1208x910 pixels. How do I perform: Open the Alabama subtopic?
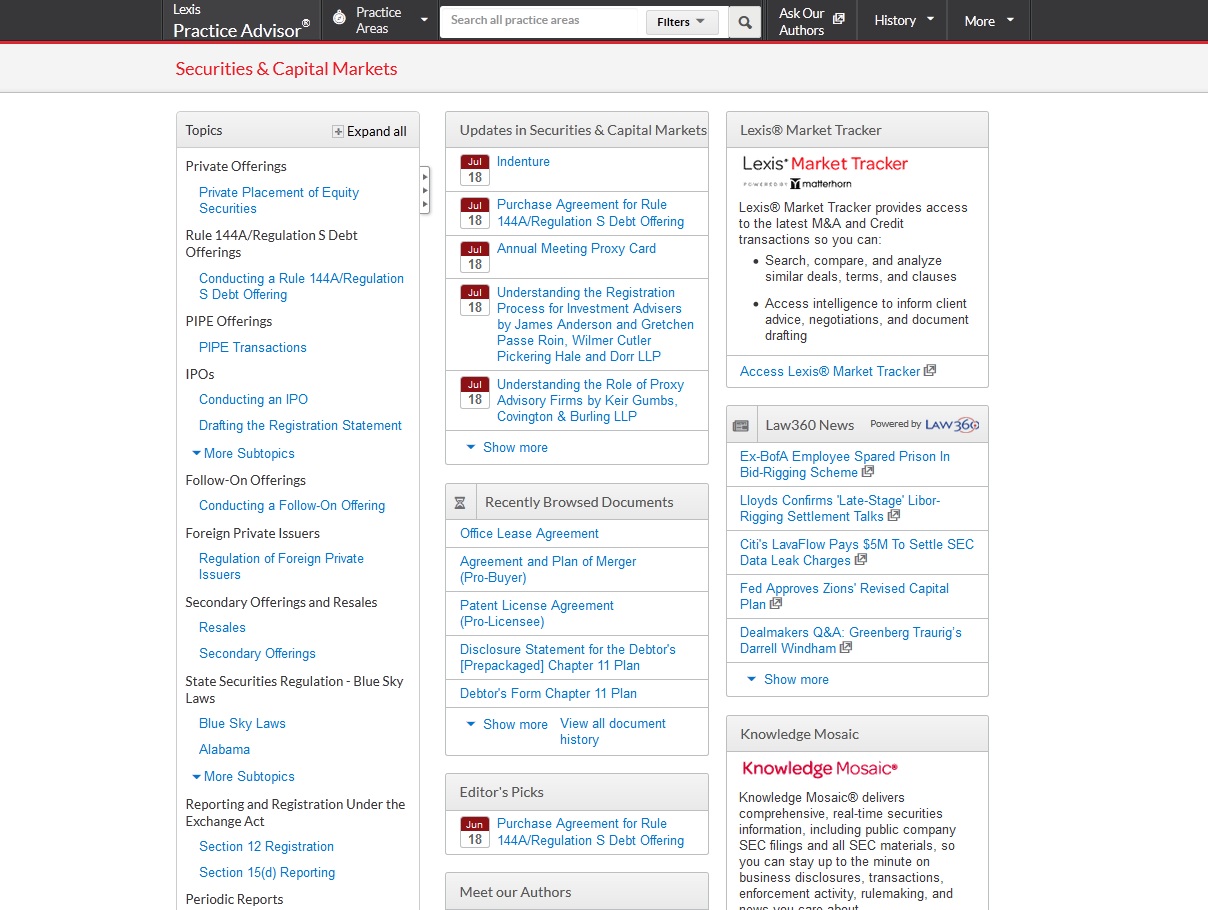click(225, 749)
